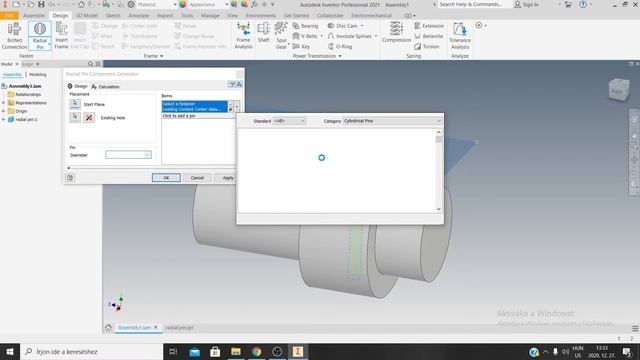This screenshot has width=640, height=360.
Task: Click the bottom-left icon in Radial Pin dialog
Action: 70,178
